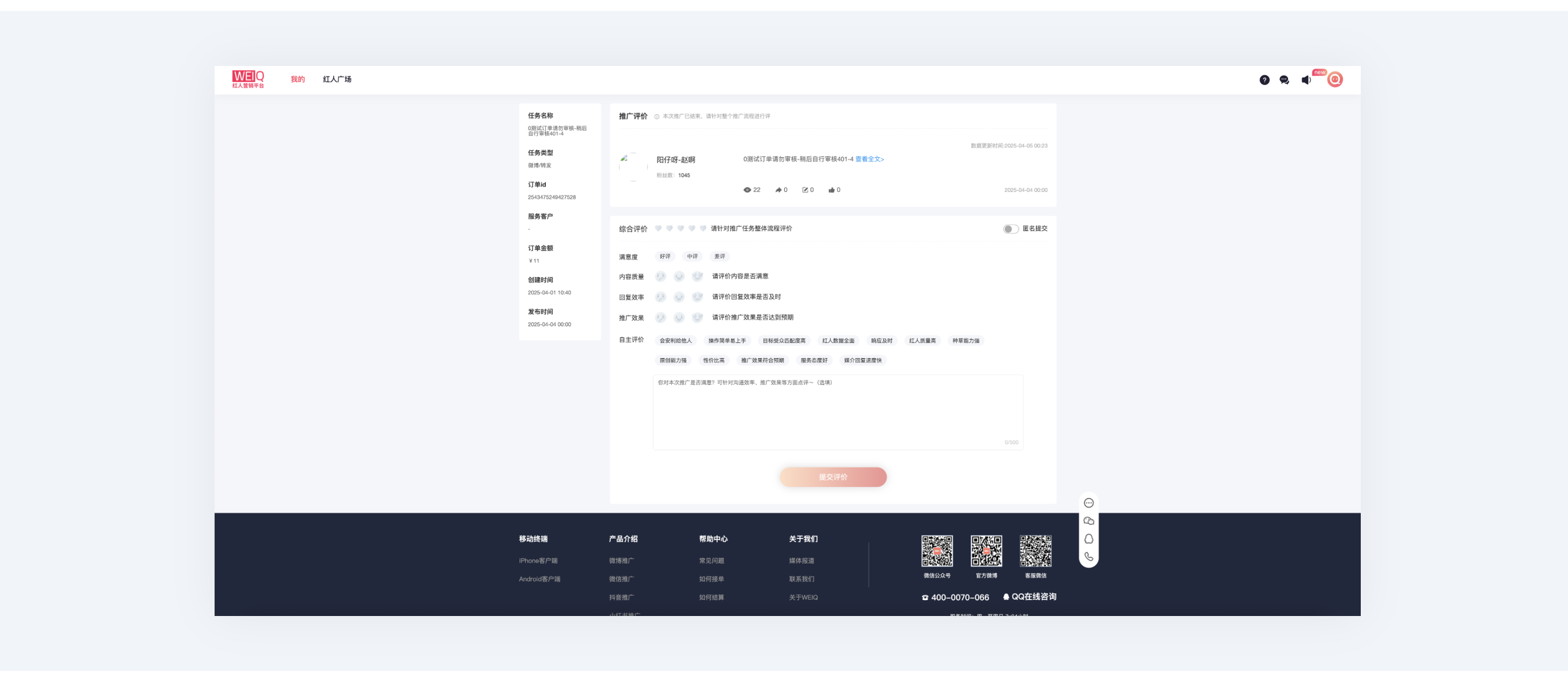Toggle the 匿名提交 switch
The height and width of the screenshot is (682, 1568).
point(1010,229)
